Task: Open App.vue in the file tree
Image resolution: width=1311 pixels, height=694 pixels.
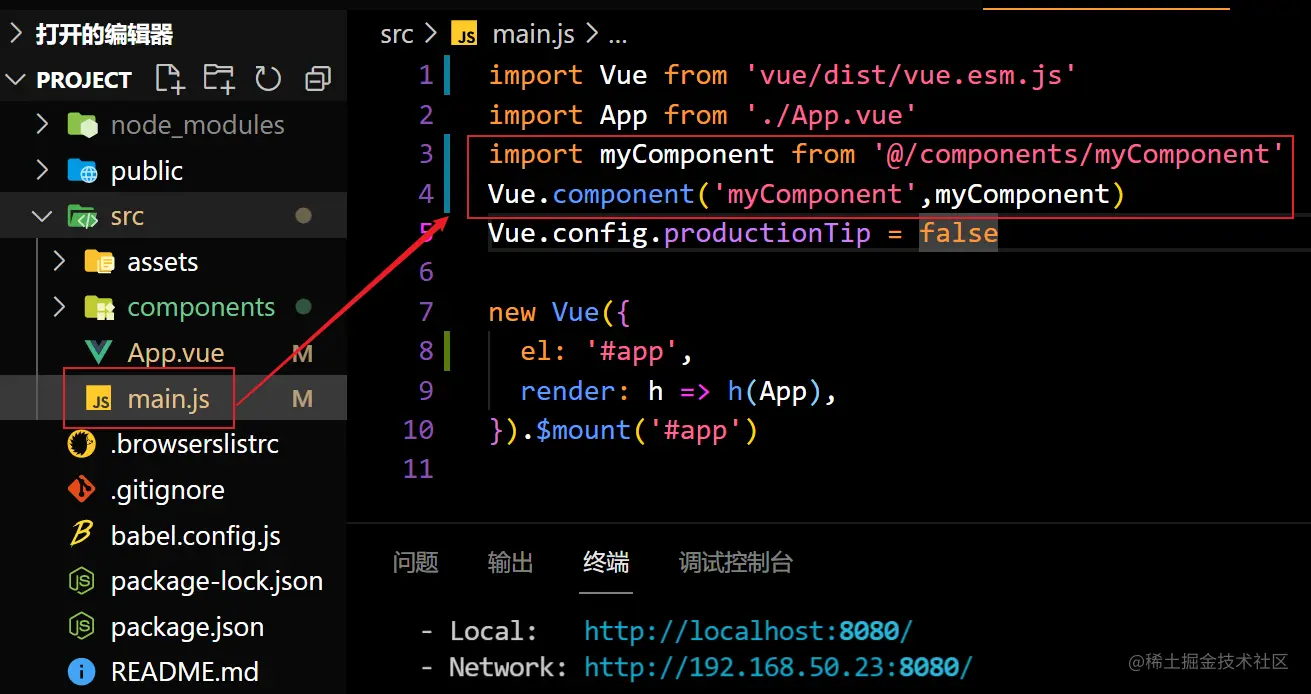Action: pos(175,353)
